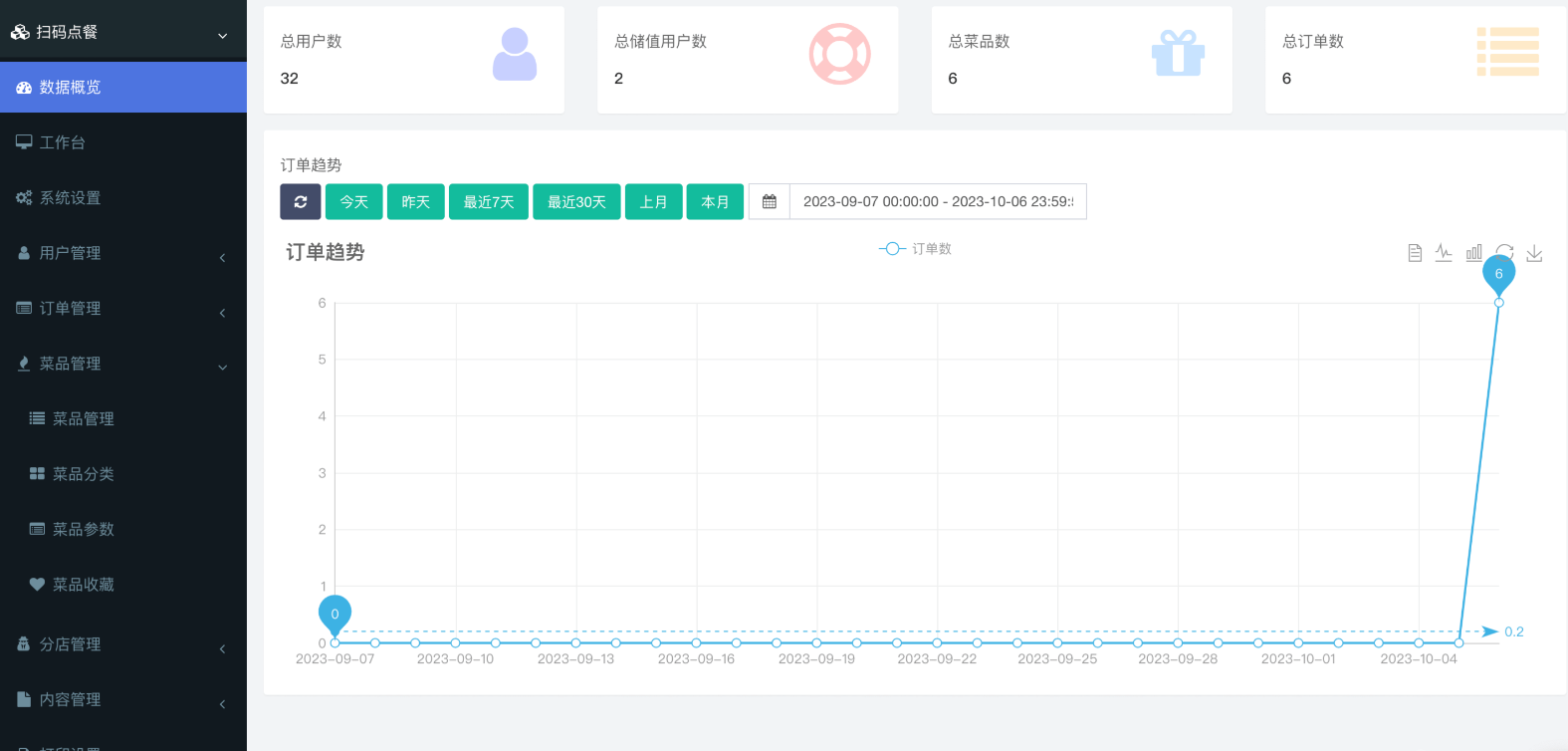
Task: Toggle the 订单数 legend series
Action: point(915,249)
